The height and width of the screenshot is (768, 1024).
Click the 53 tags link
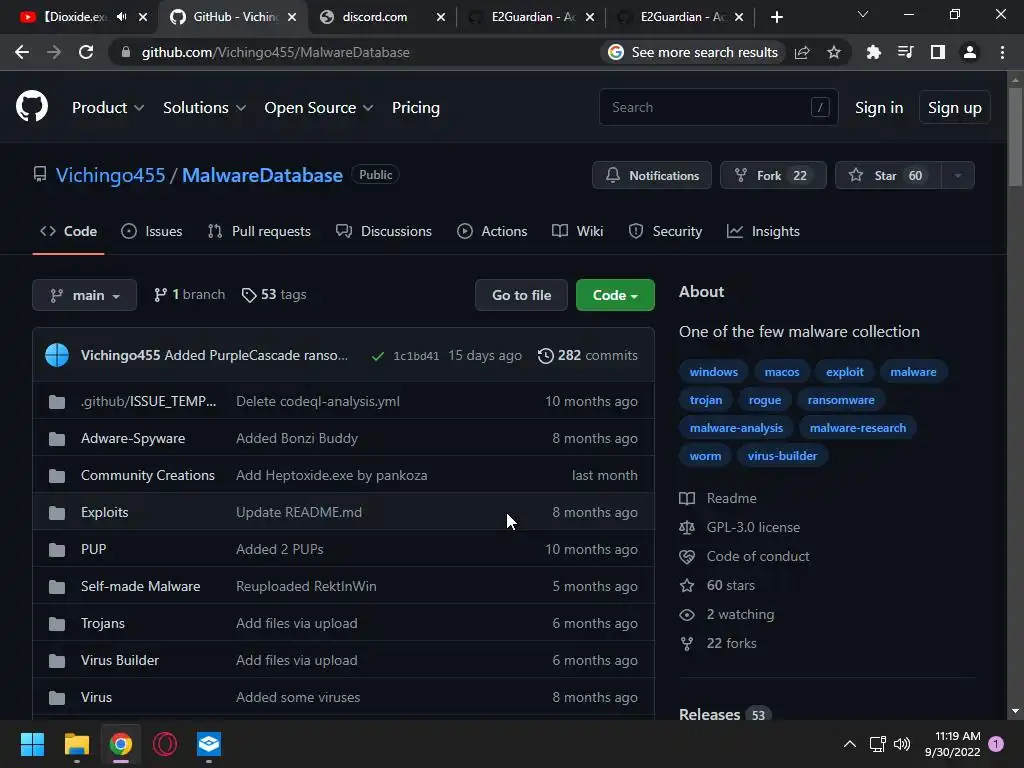(274, 295)
